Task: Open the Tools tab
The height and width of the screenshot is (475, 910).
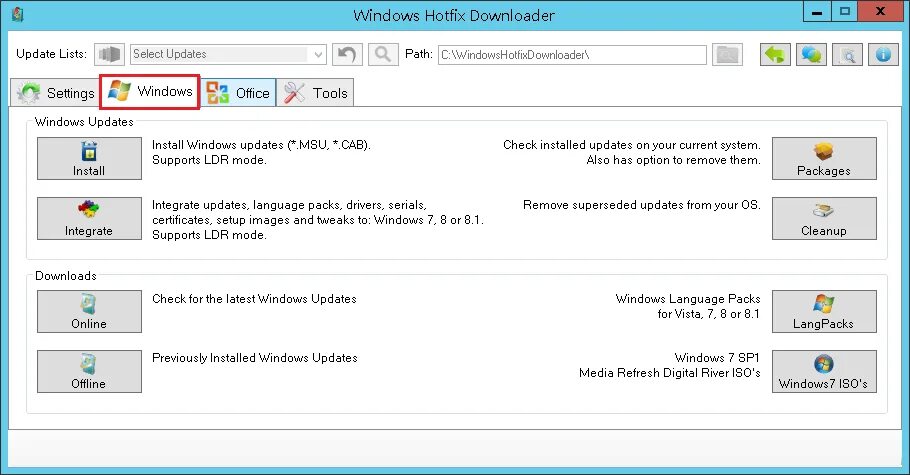Action: [x=315, y=93]
